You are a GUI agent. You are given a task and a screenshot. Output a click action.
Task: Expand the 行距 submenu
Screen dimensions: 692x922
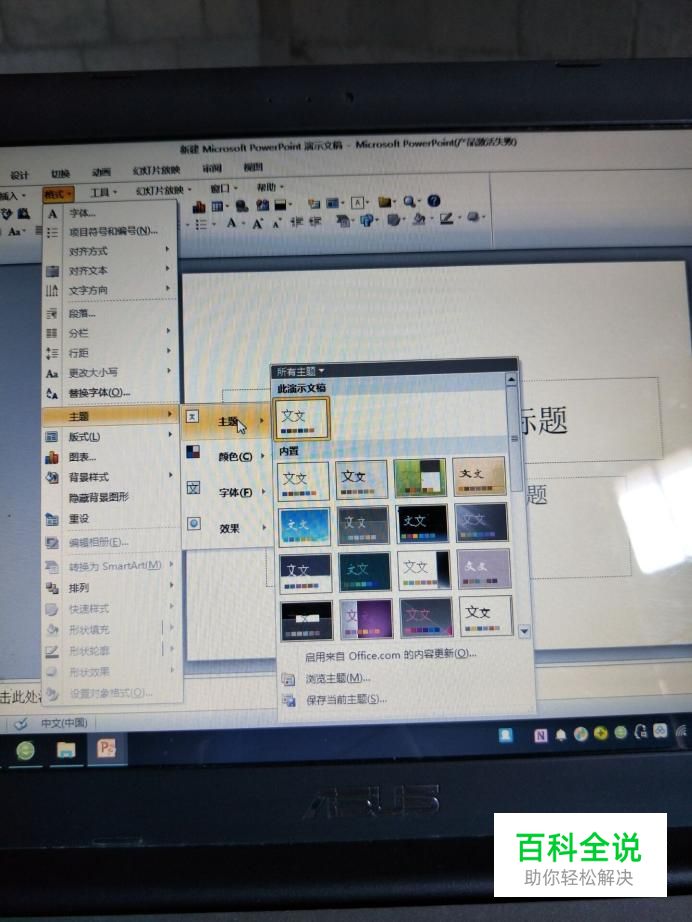click(x=110, y=353)
